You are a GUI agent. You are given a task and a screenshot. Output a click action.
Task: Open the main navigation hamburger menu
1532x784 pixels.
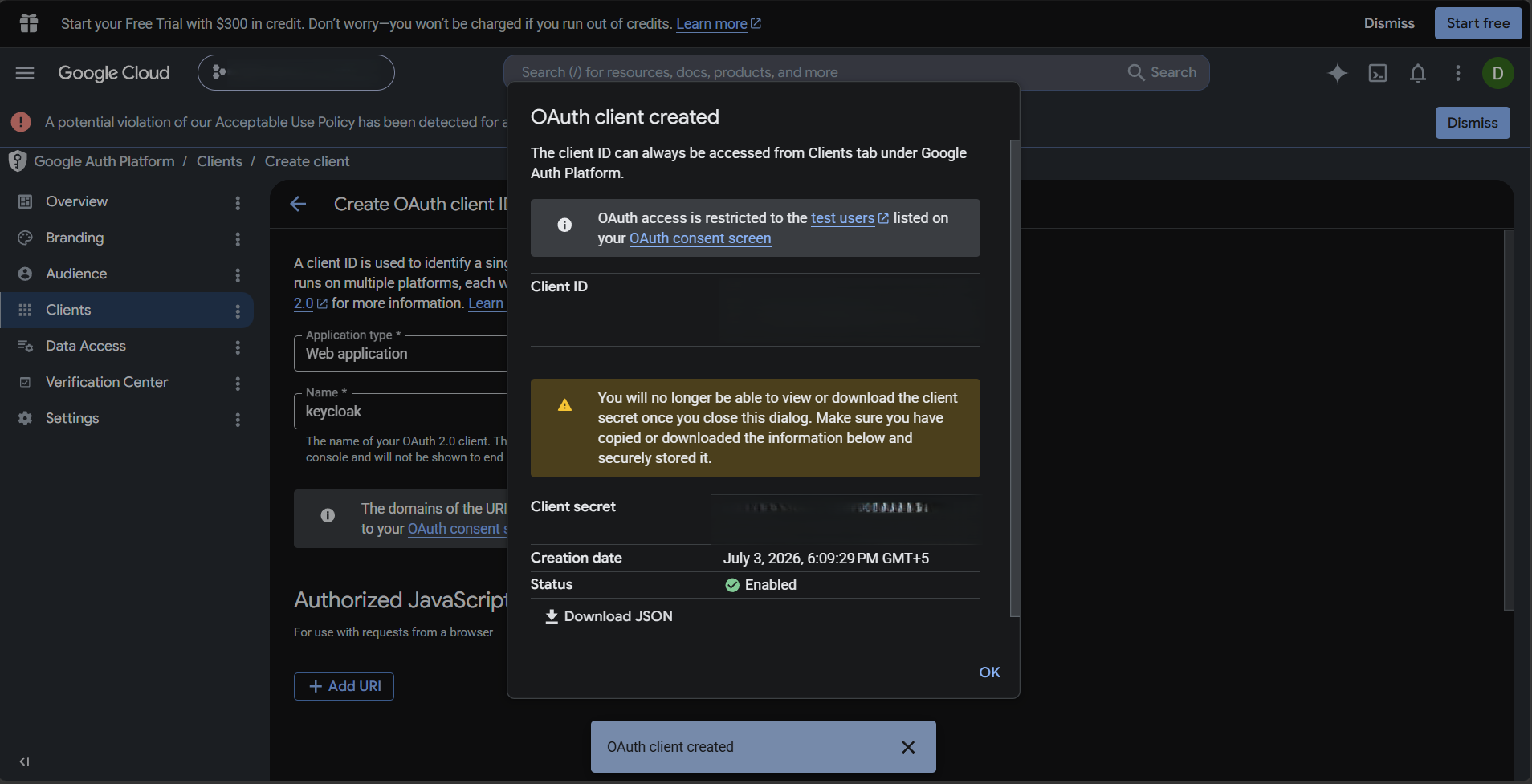coord(25,73)
